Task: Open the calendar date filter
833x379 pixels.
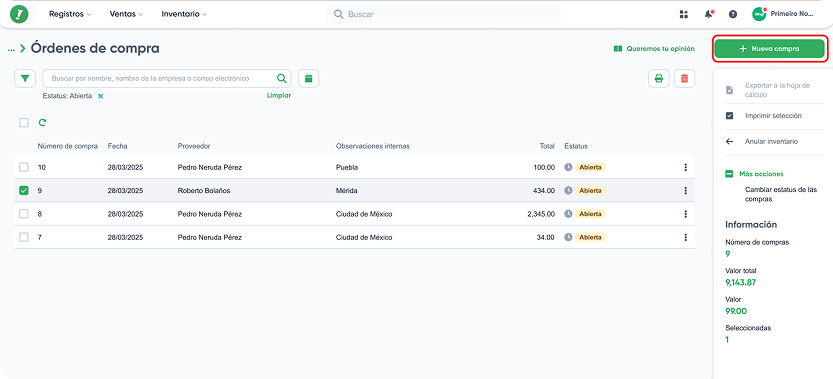Action: pyautogui.click(x=309, y=79)
